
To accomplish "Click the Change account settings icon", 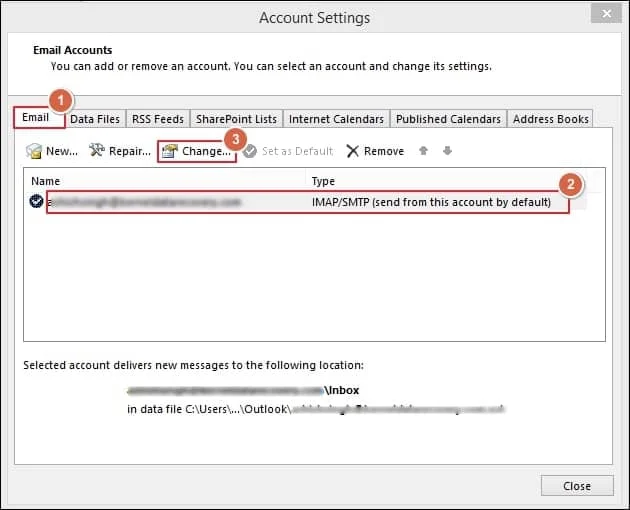I will pos(170,151).
